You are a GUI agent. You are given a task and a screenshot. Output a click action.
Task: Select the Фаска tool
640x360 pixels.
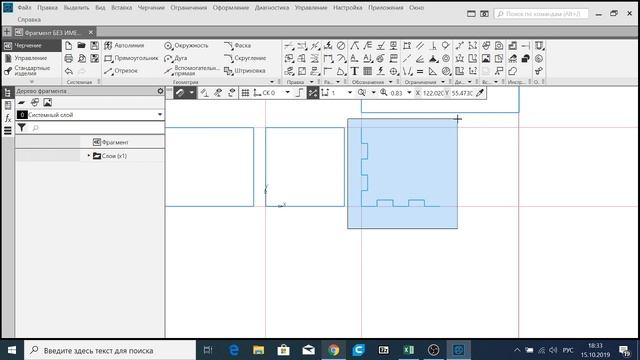pos(238,46)
